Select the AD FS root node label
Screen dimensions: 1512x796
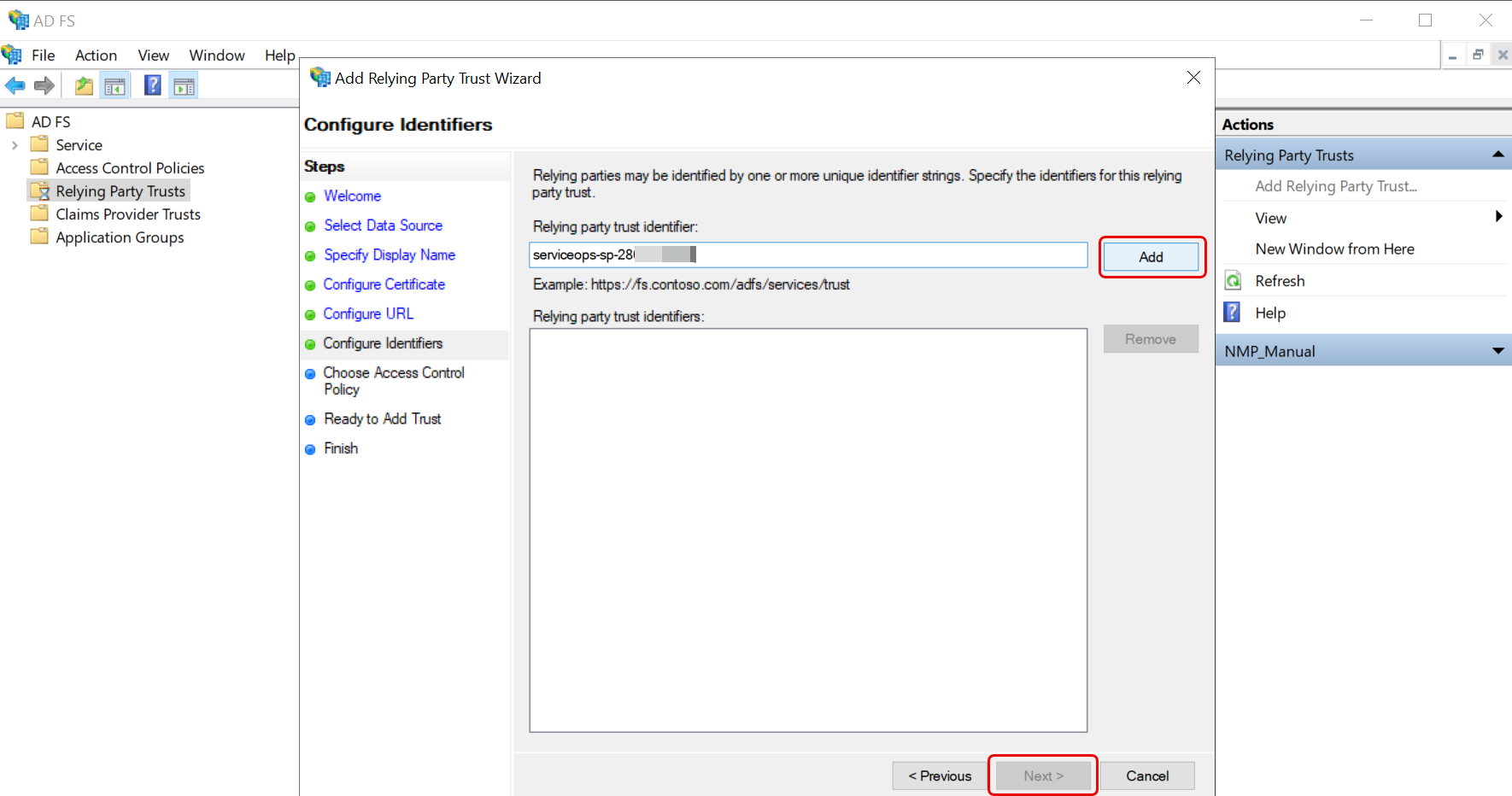(51, 122)
